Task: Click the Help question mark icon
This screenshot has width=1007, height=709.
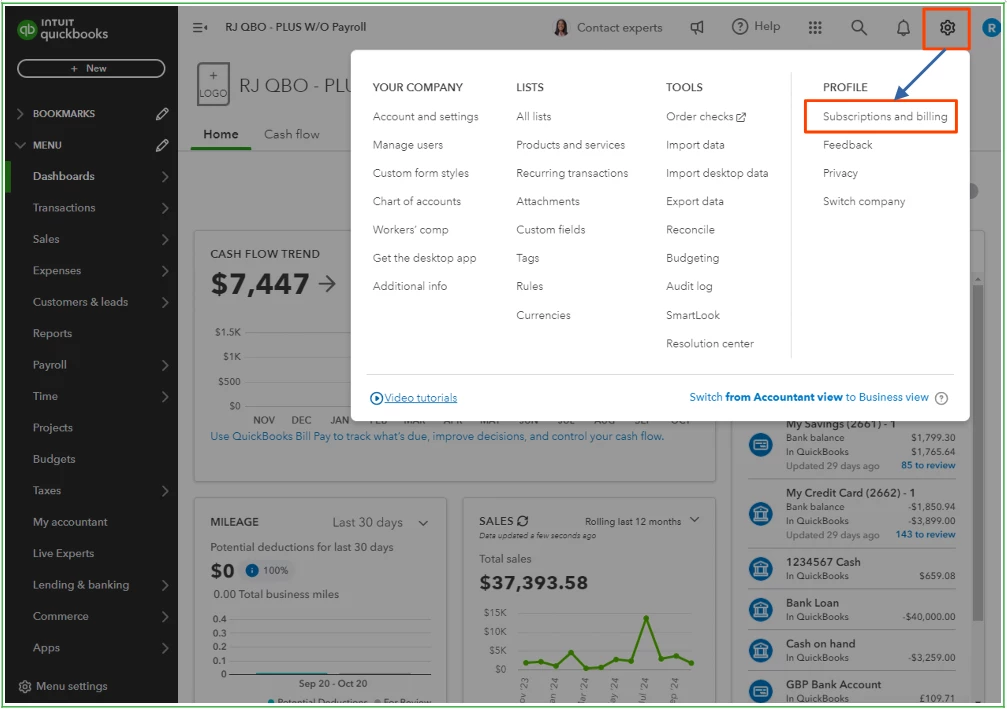Action: tap(740, 27)
